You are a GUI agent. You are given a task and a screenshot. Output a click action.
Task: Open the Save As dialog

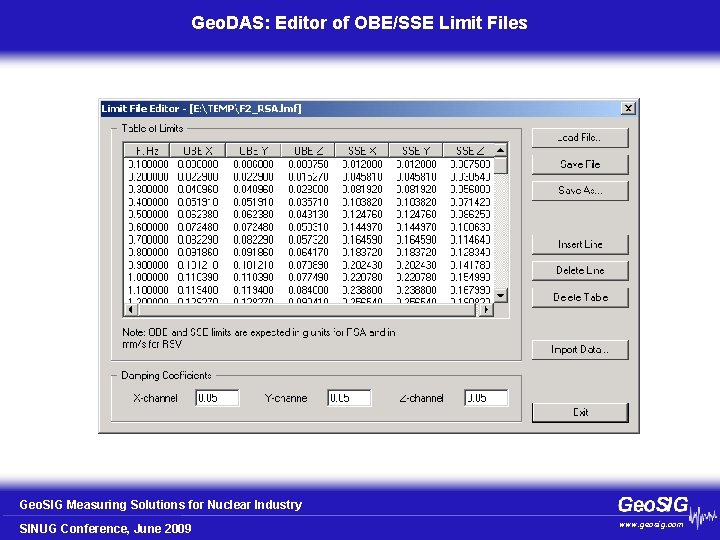[580, 191]
